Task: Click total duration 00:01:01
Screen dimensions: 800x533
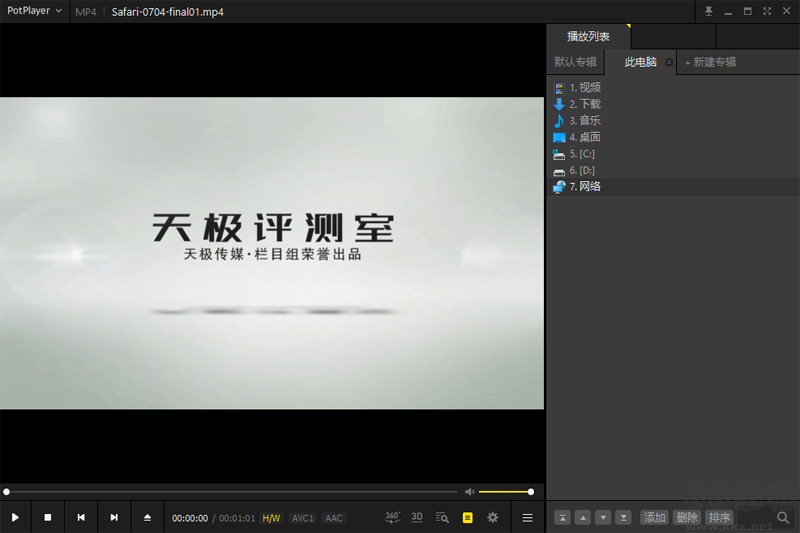Action: point(237,518)
